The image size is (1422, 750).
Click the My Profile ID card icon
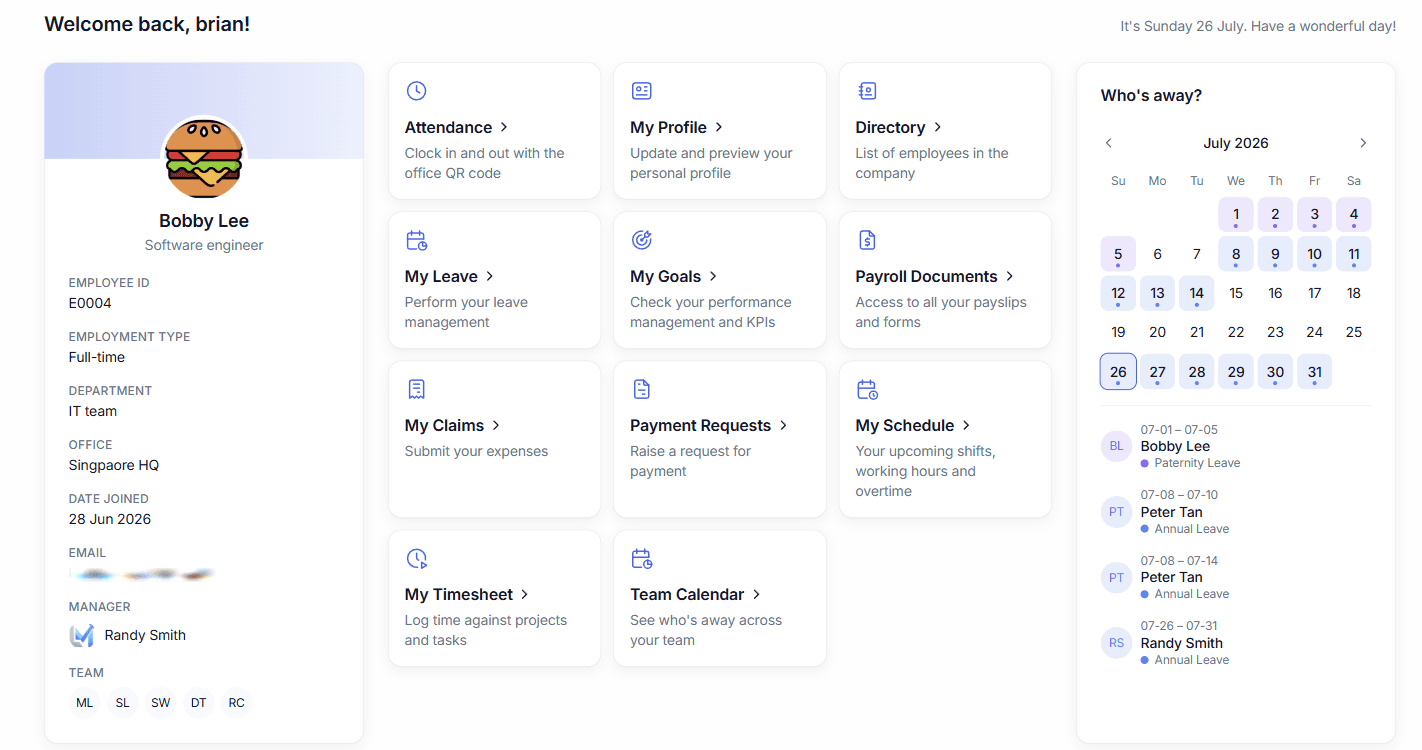642,91
